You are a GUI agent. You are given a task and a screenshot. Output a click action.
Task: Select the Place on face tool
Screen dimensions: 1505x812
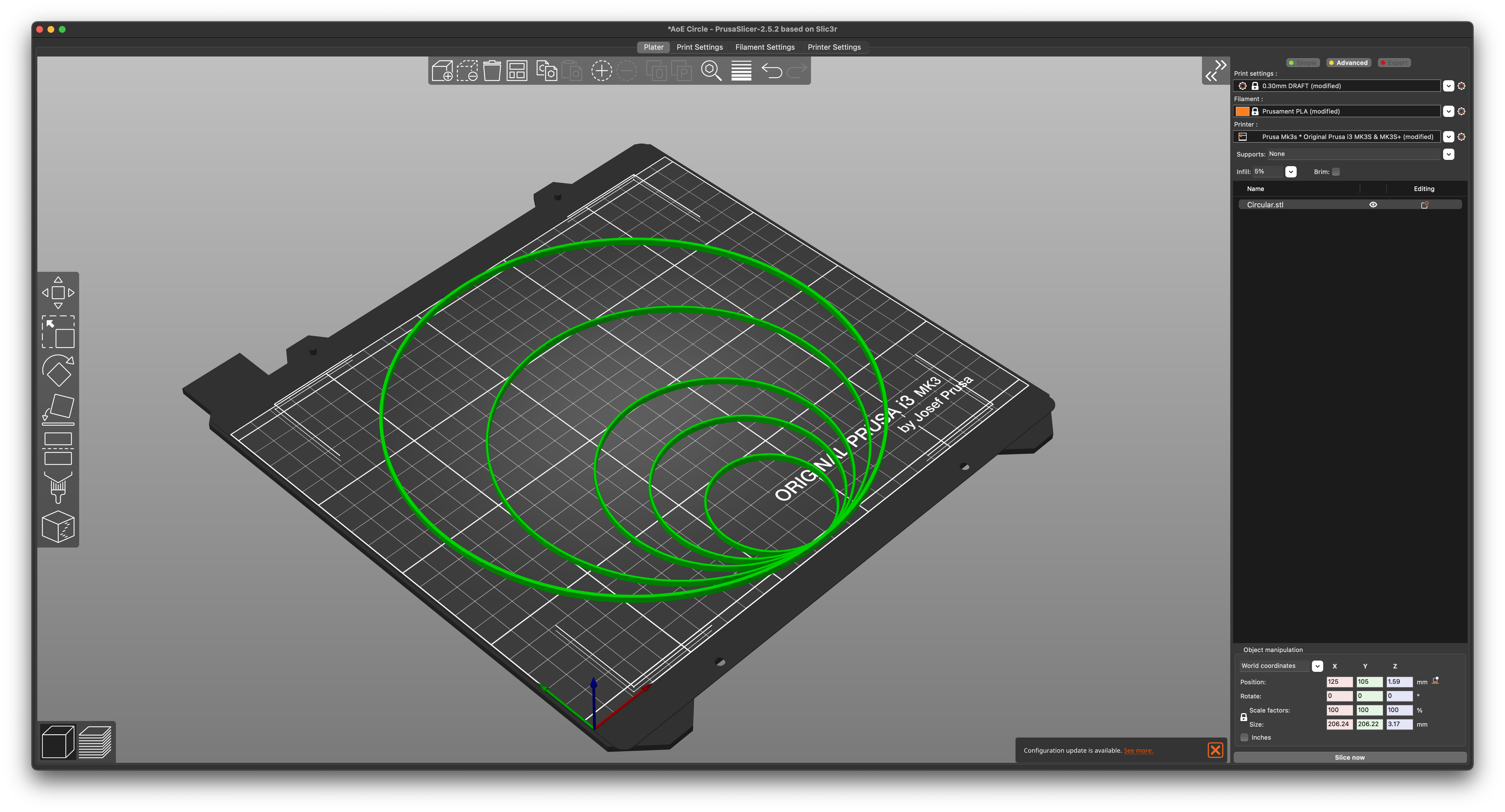click(x=58, y=409)
